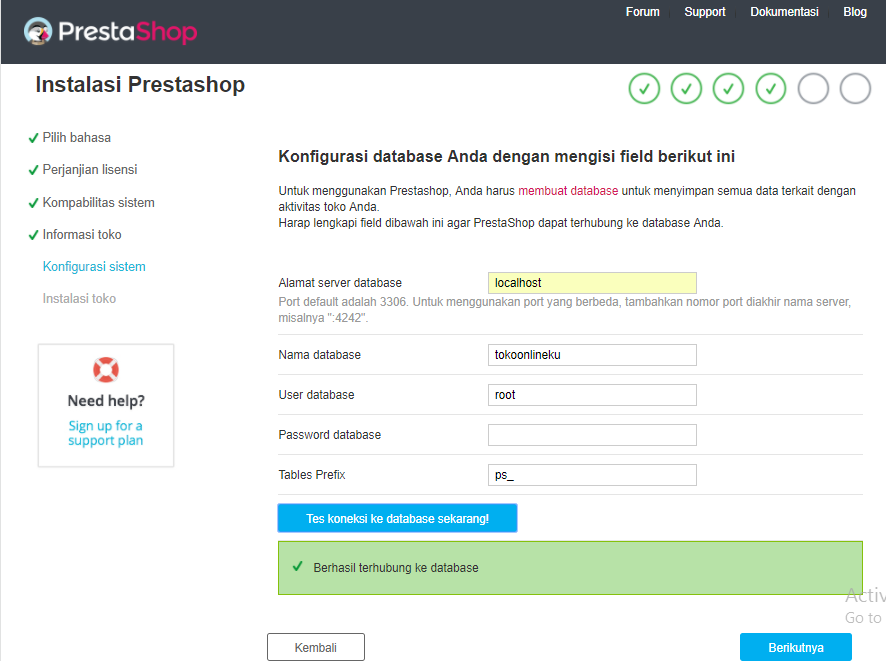This screenshot has width=886, height=661.
Task: Click the third completed step circle
Action: coord(728,89)
